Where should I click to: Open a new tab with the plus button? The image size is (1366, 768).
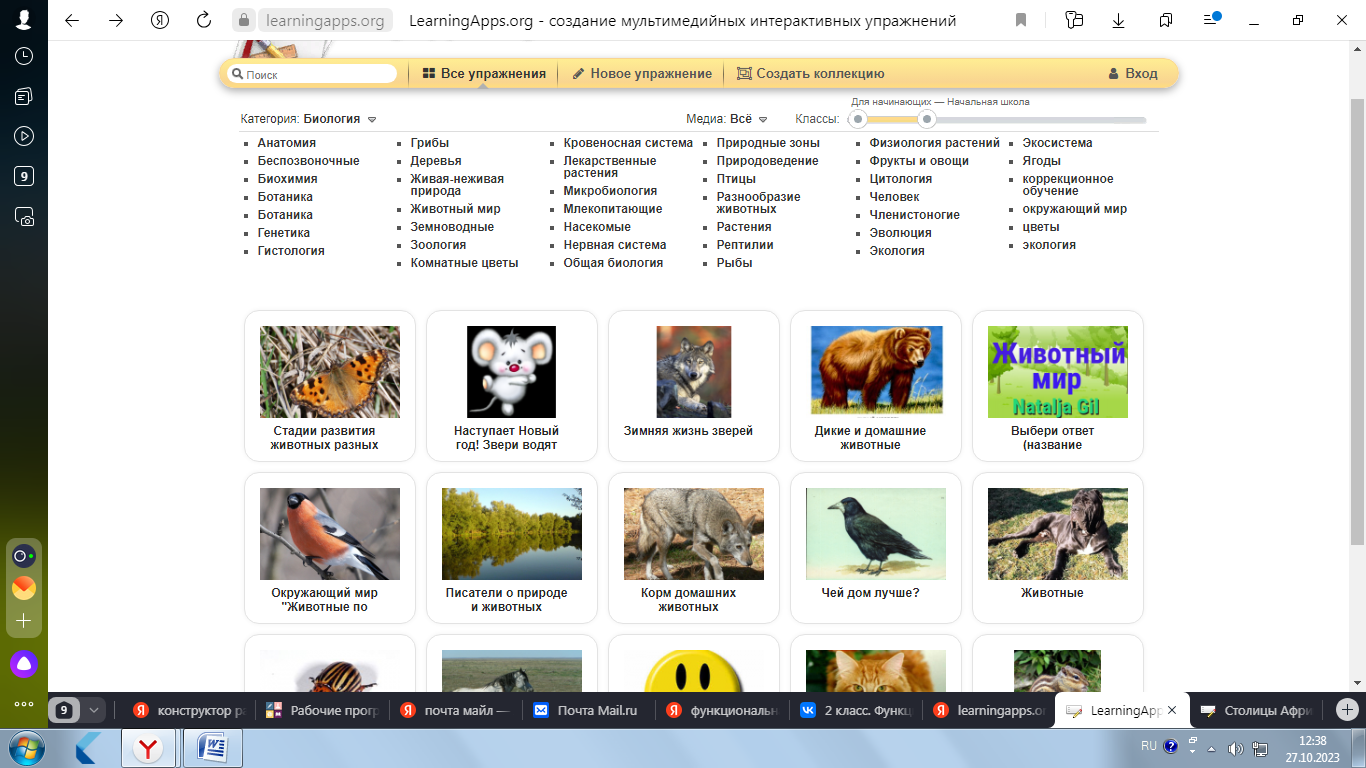1347,710
